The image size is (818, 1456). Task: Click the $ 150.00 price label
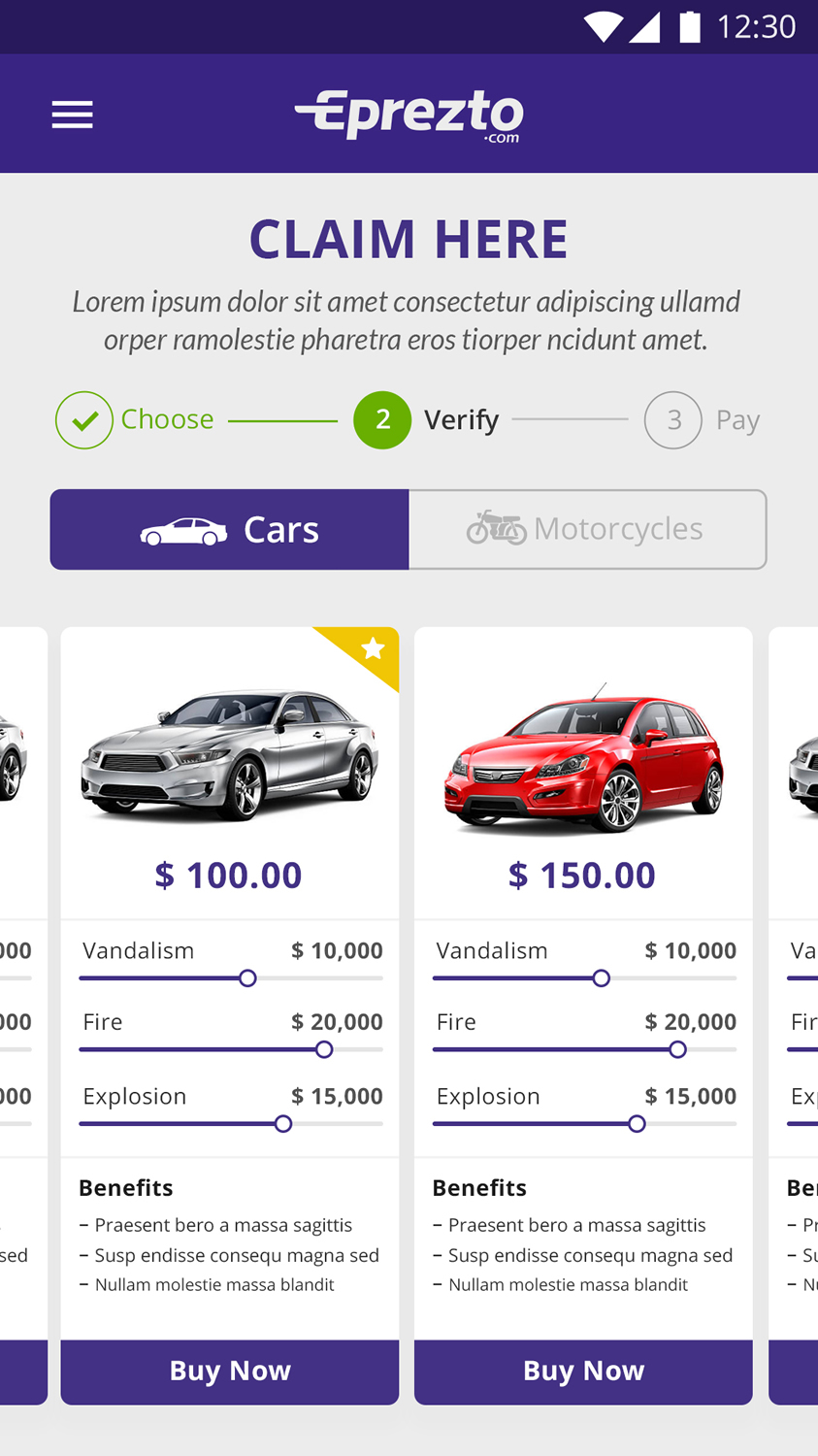coord(582,876)
